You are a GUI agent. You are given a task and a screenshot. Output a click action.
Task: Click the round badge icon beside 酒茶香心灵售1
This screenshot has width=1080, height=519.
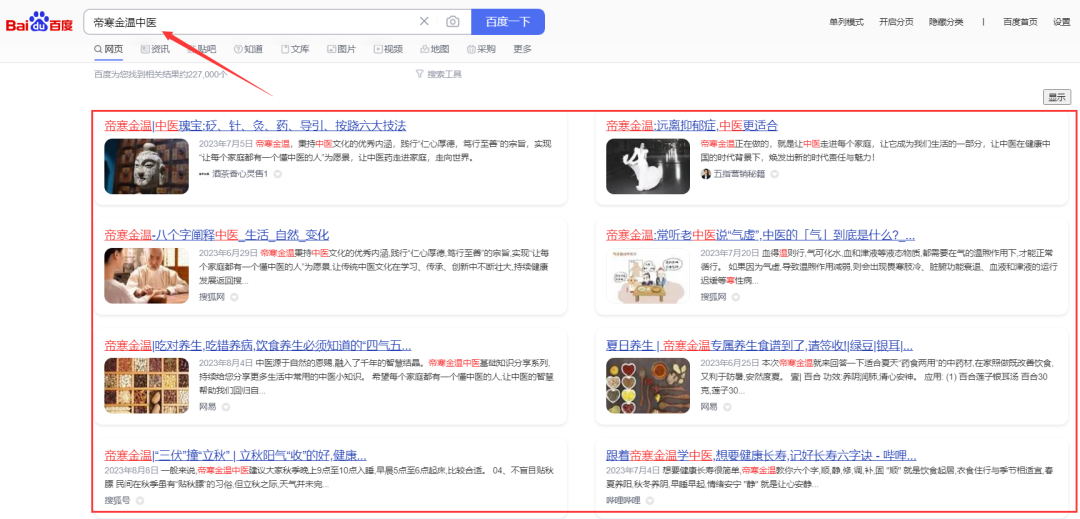click(x=278, y=174)
